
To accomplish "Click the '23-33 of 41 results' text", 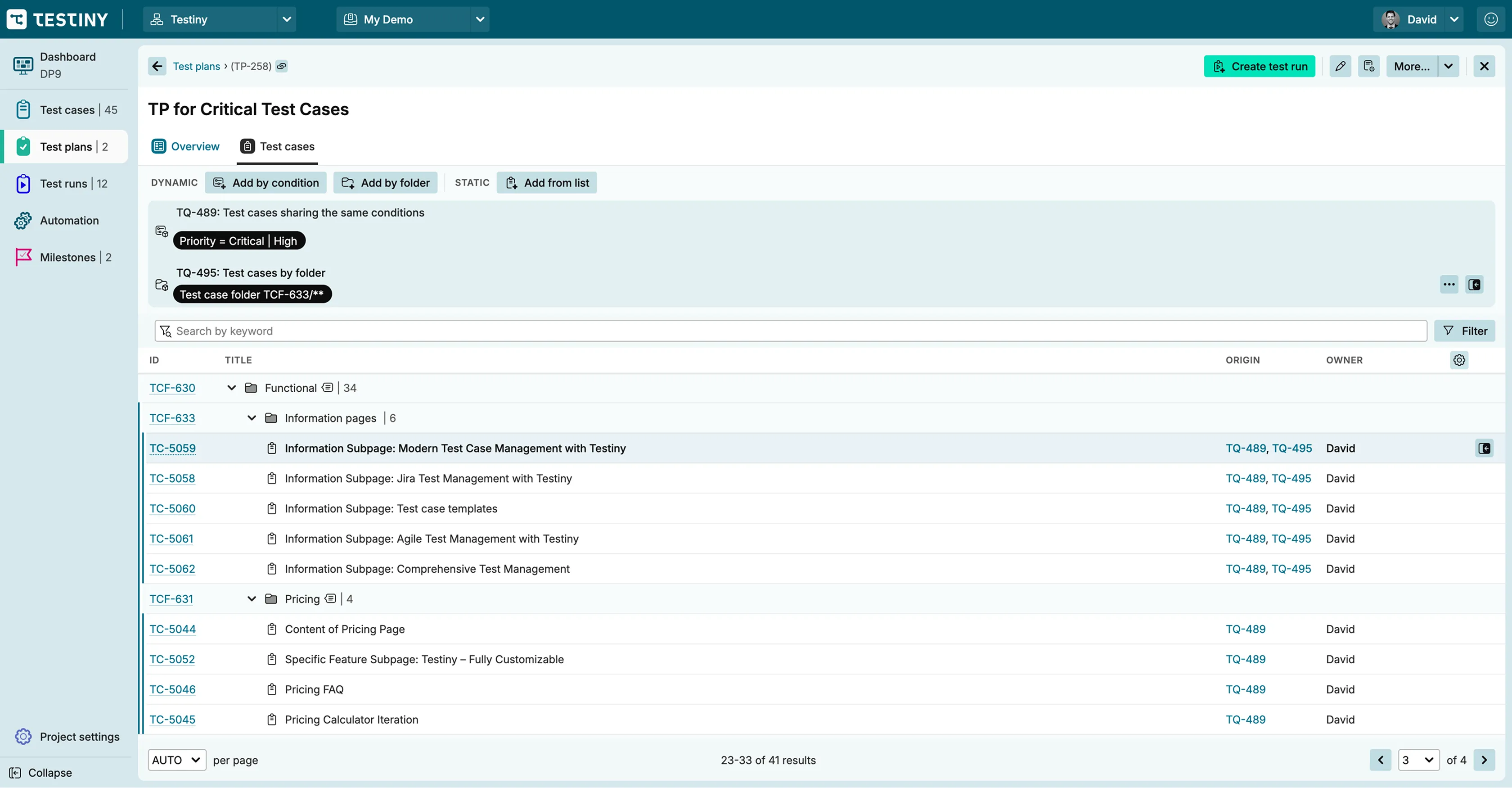I will [768, 760].
